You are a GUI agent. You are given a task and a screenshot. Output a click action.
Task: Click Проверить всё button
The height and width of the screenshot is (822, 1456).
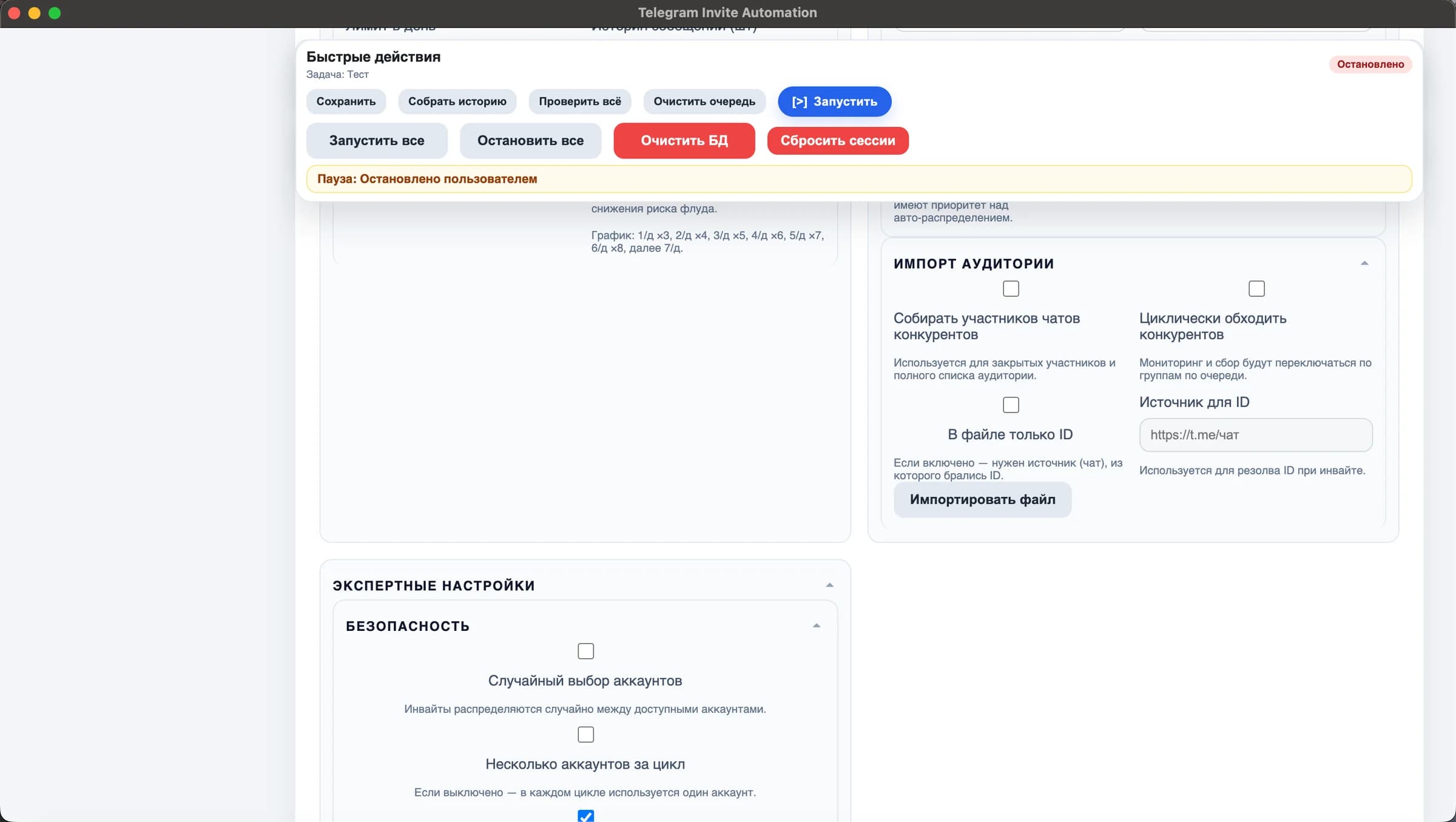(x=580, y=101)
